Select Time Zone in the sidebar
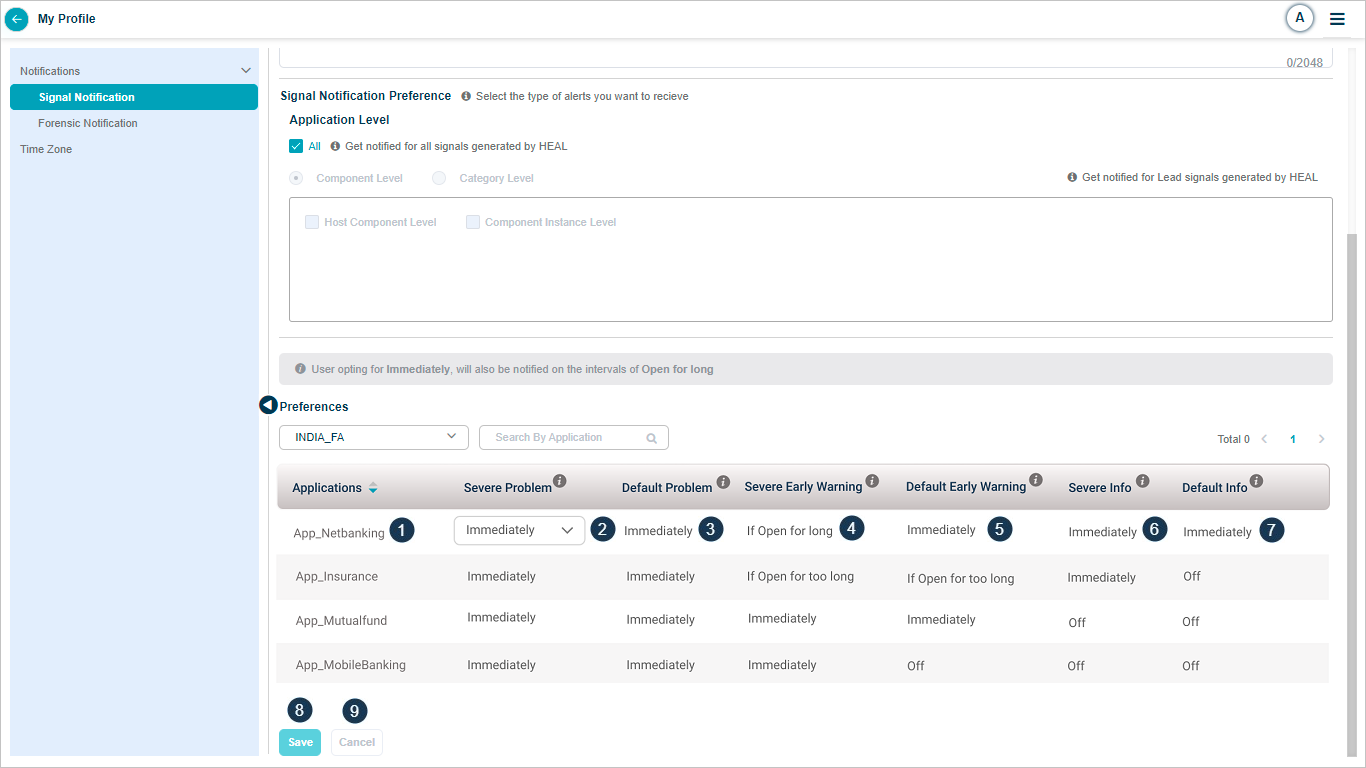1366x768 pixels. [46, 149]
